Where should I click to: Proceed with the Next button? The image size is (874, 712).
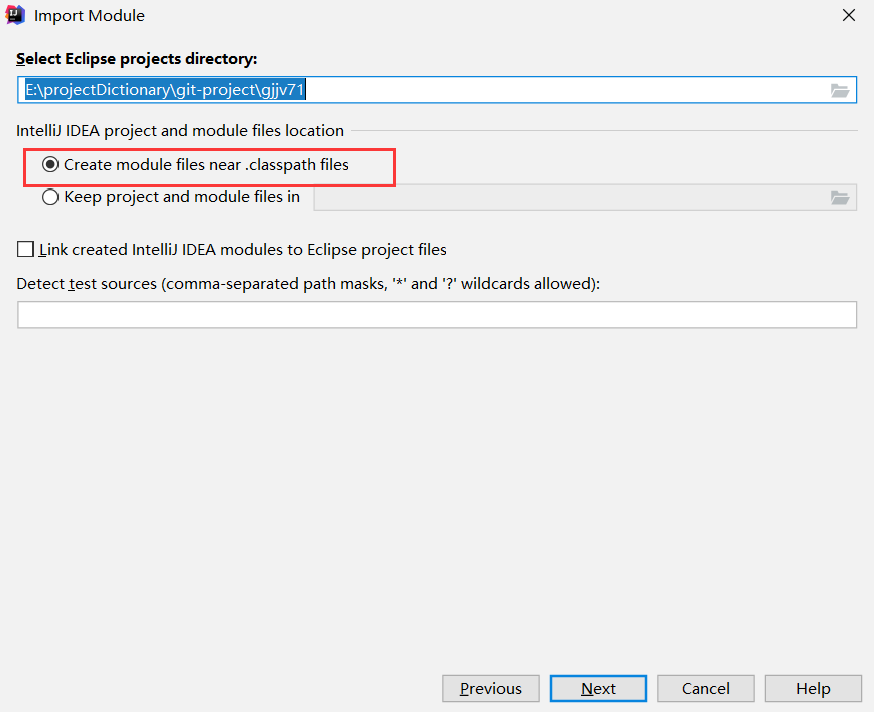(598, 689)
